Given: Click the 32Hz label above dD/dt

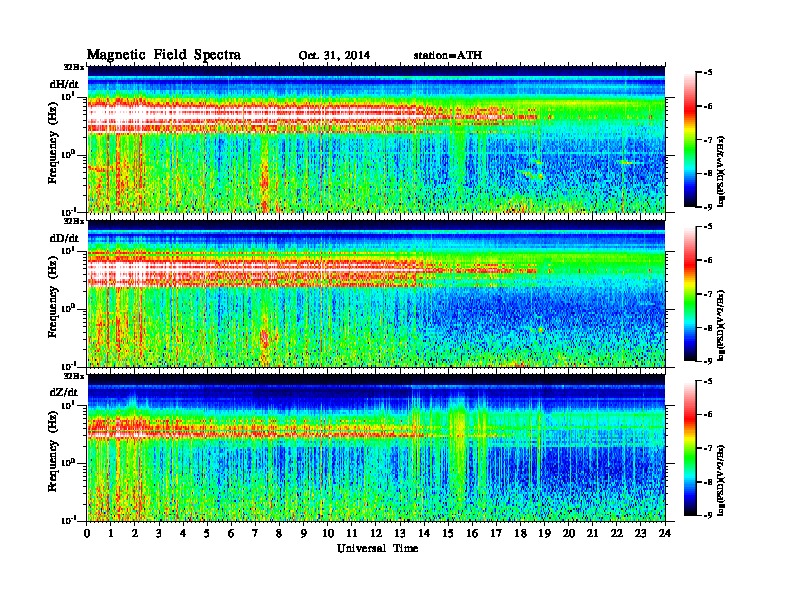Looking at the screenshot, I should pyautogui.click(x=74, y=221).
